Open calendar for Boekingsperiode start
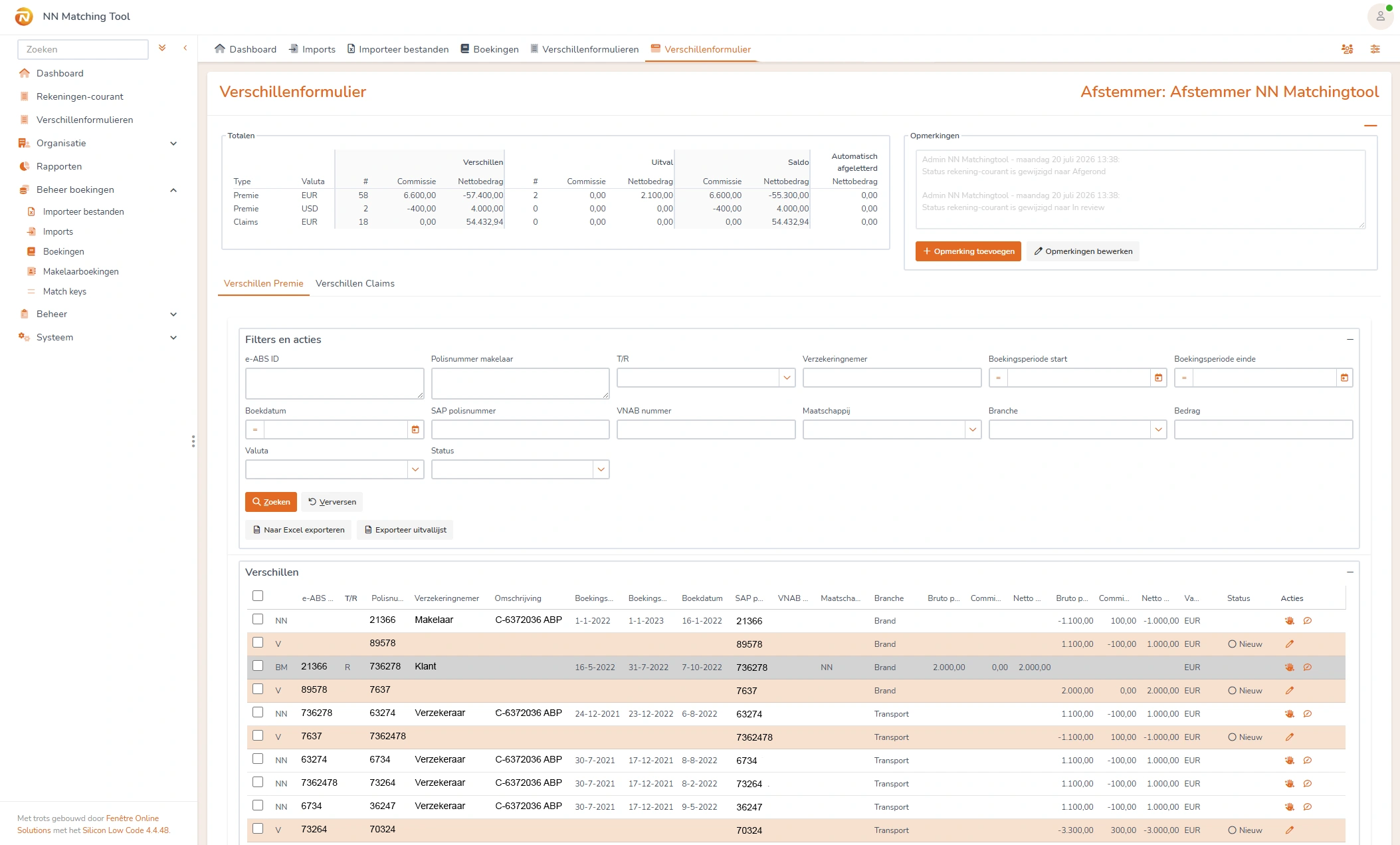Image resolution: width=1400 pixels, height=845 pixels. coord(1158,378)
